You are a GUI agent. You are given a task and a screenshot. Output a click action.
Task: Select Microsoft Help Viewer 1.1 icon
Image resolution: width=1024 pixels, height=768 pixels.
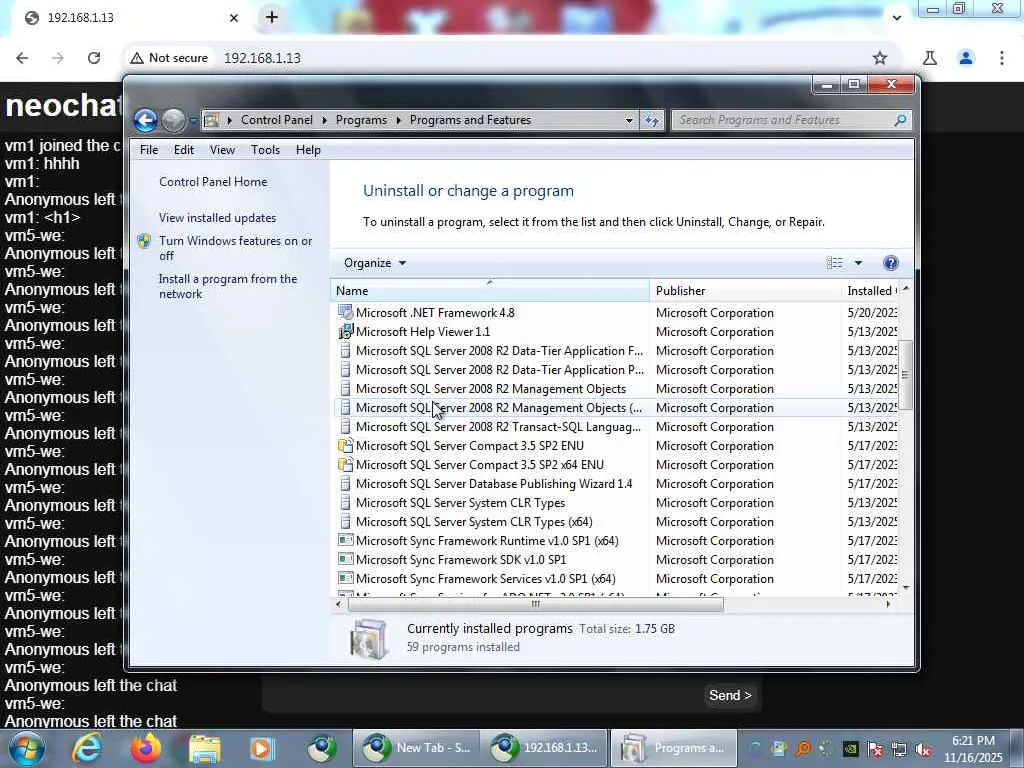coord(345,331)
